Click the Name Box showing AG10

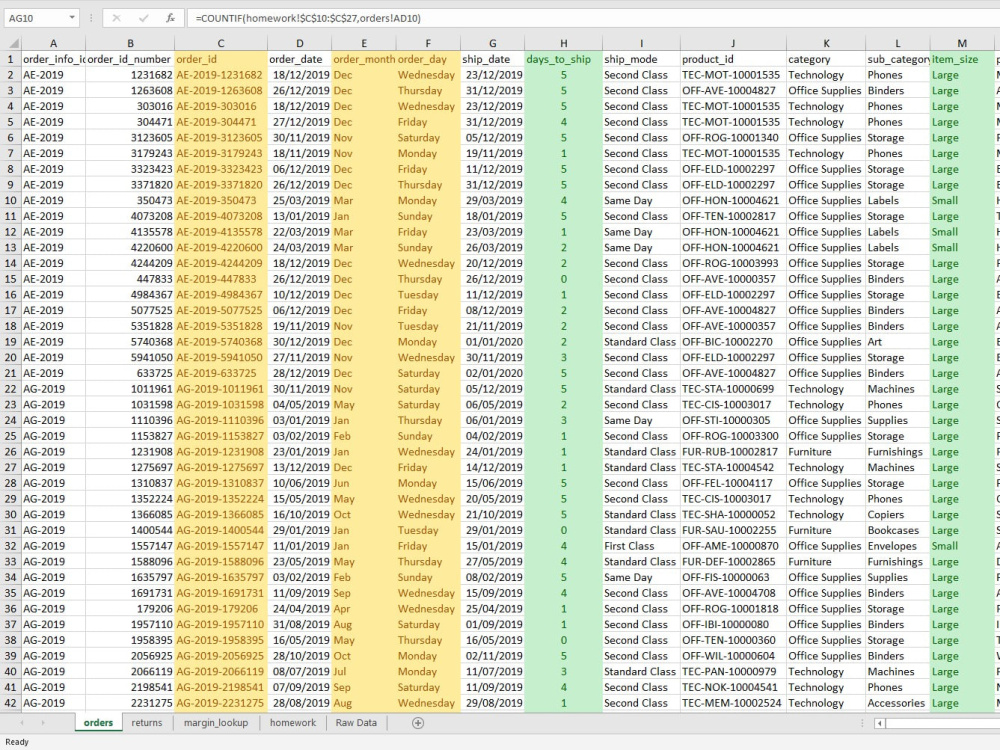click(35, 18)
